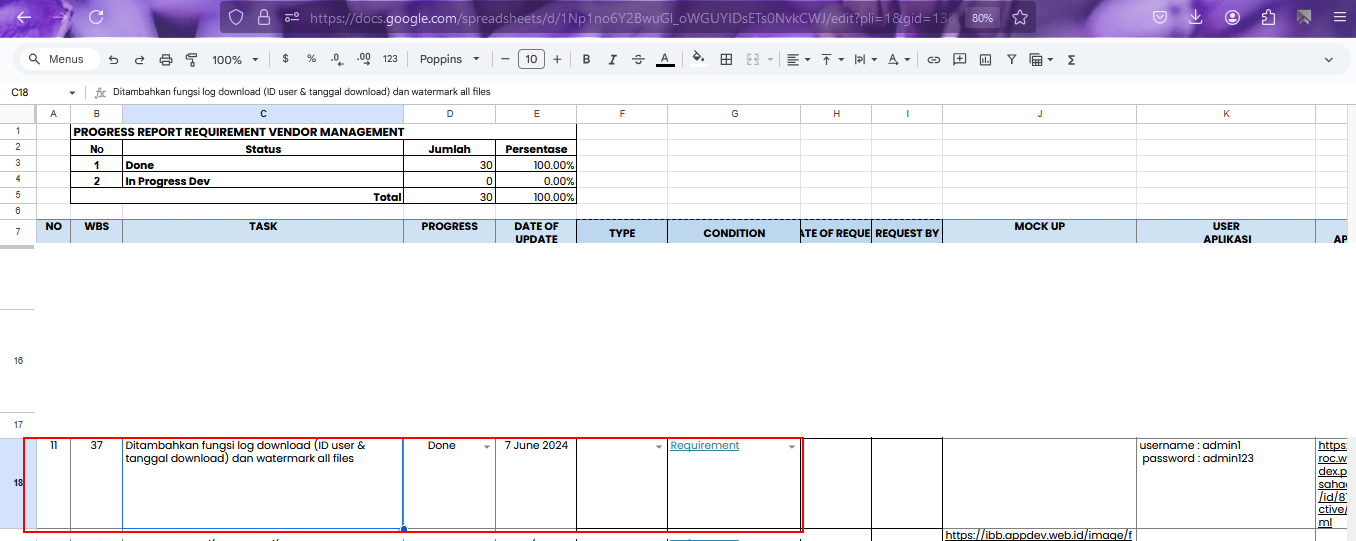Click the Requirement link in Condition column
This screenshot has width=1356, height=541.
705,446
